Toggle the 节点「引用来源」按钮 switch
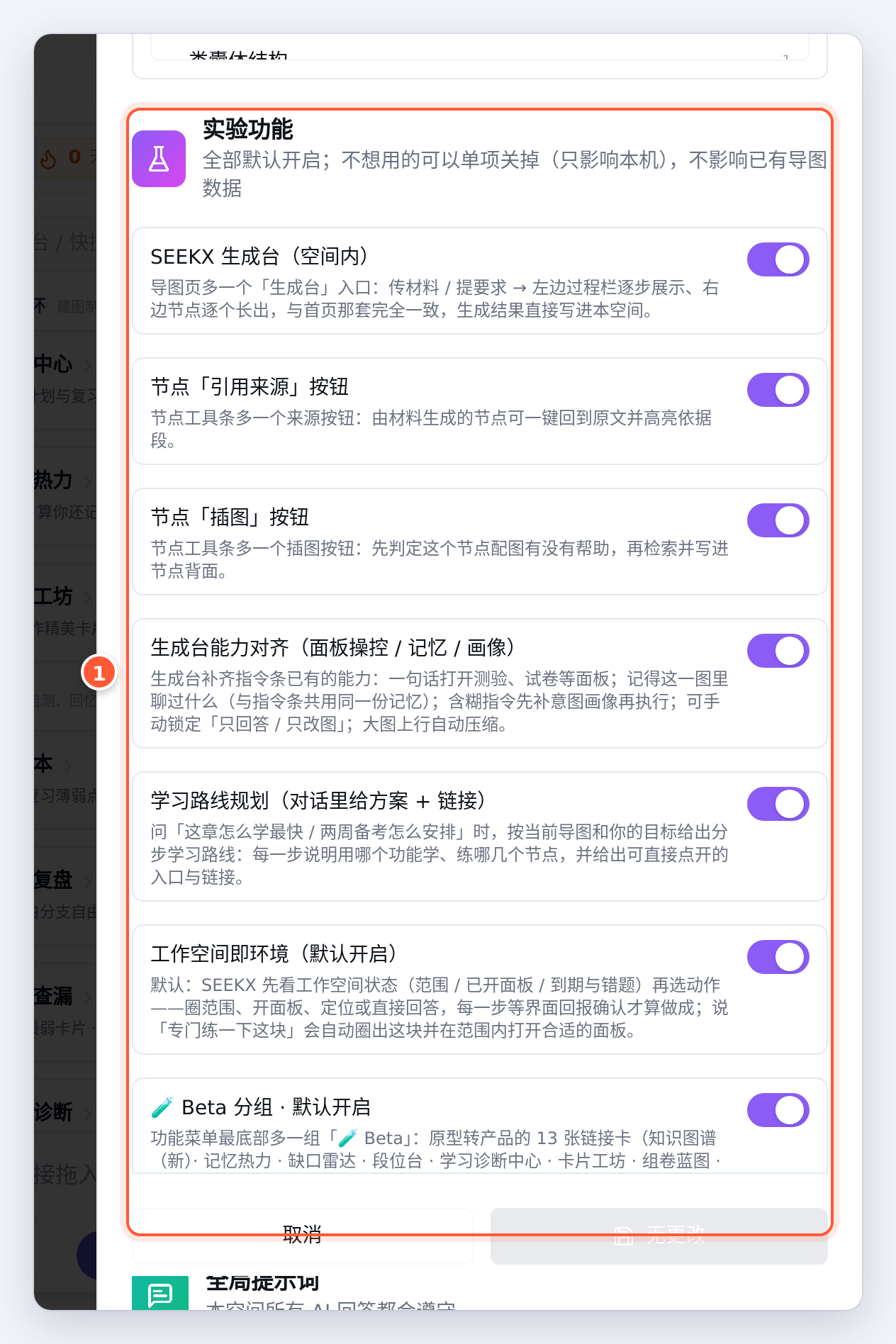The image size is (896, 1344). coord(778,390)
